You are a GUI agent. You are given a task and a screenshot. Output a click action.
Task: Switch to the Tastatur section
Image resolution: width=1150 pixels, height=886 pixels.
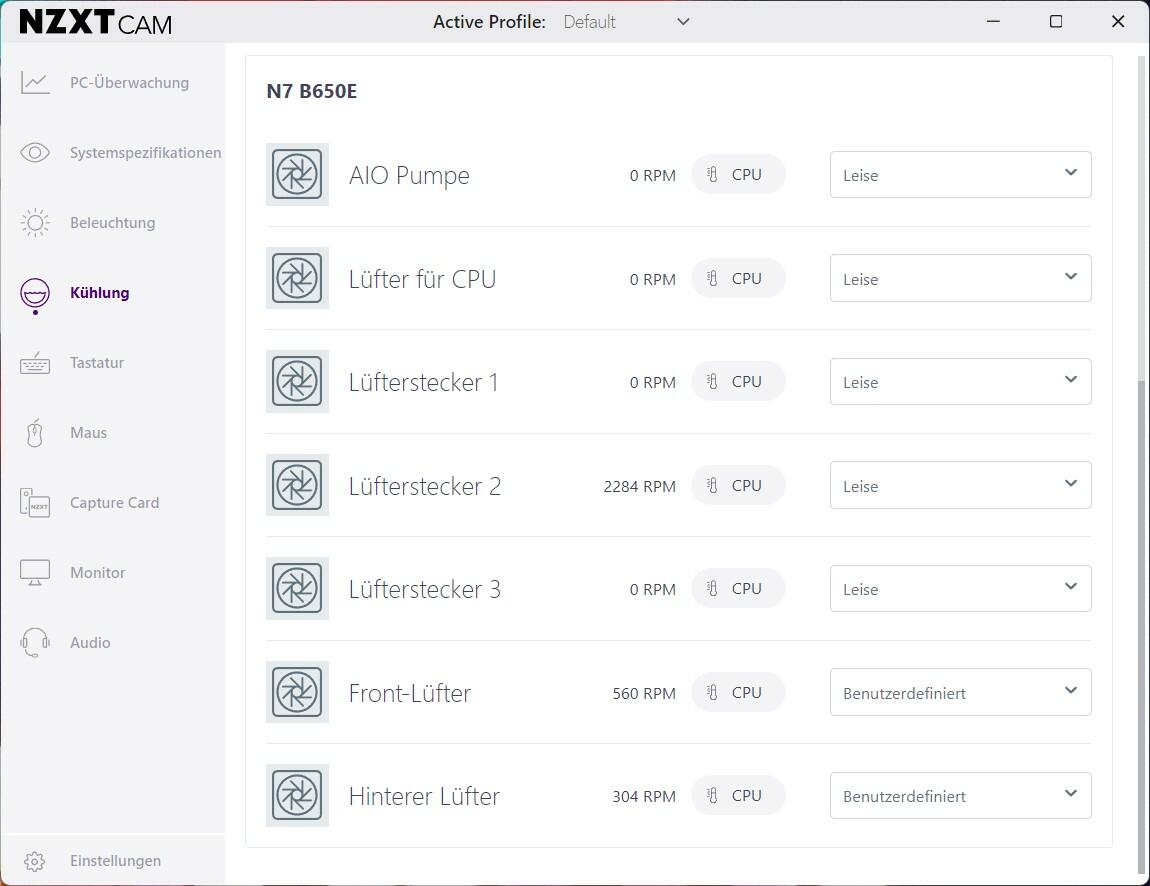97,363
